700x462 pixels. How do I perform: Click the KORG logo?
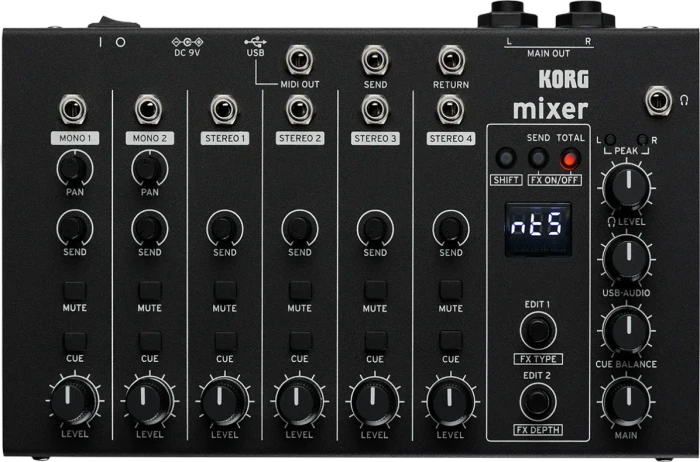coord(563,79)
